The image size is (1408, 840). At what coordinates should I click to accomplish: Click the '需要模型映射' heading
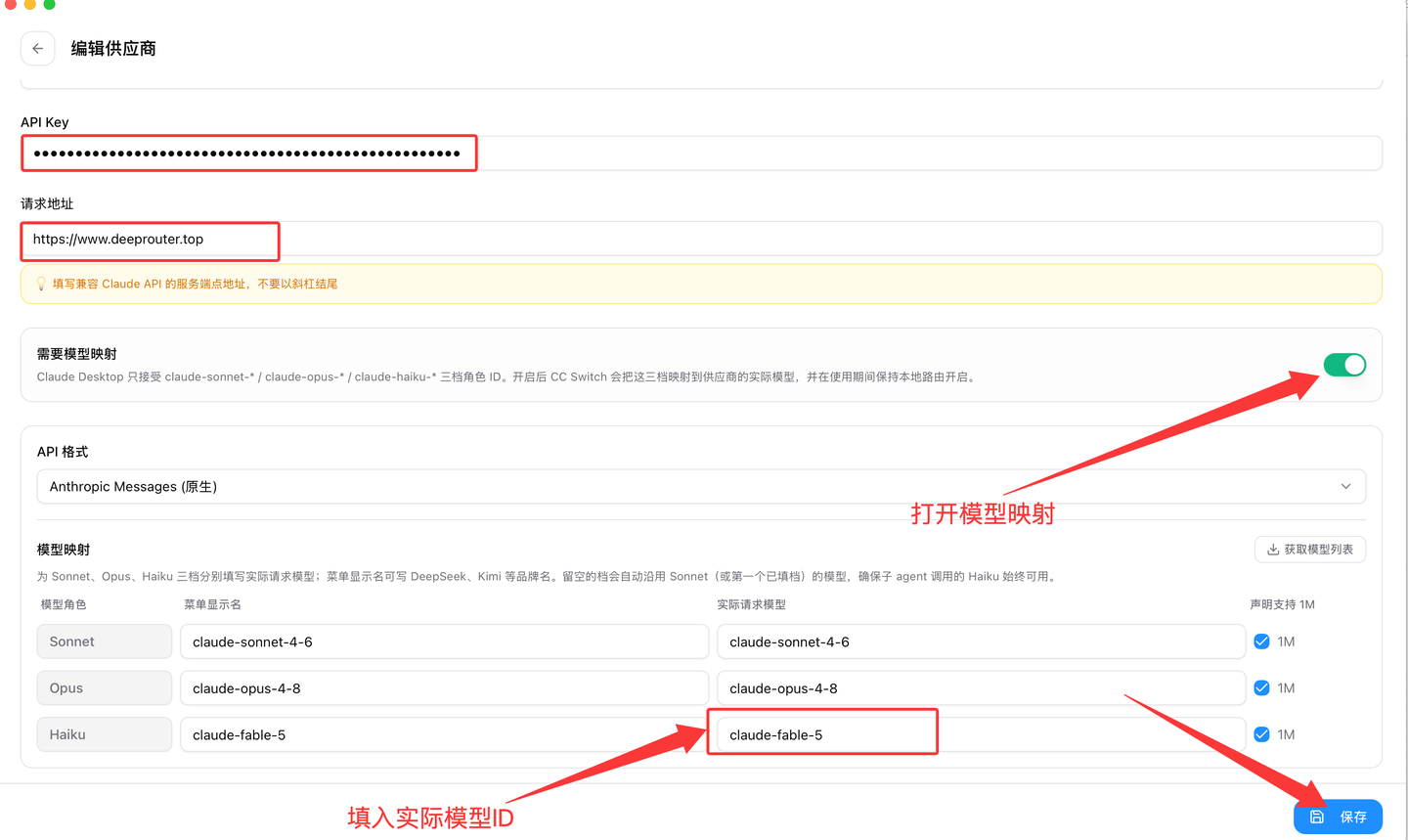[x=77, y=354]
